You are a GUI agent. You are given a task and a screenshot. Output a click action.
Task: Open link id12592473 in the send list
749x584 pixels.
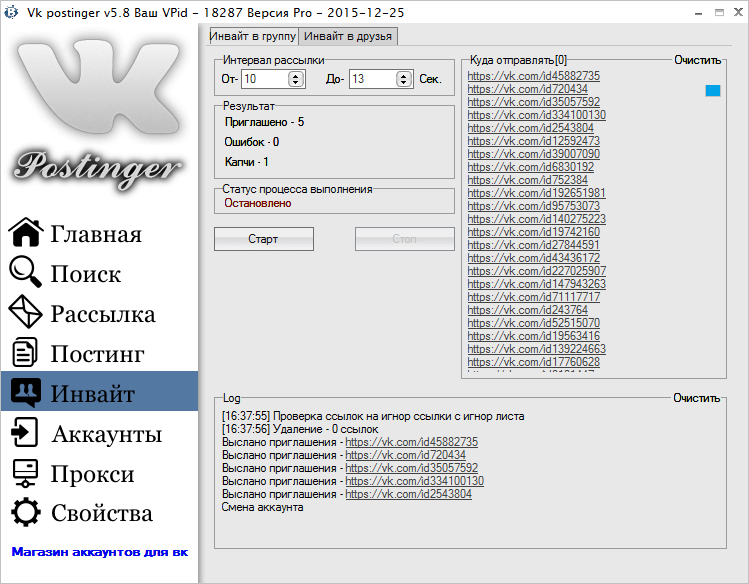tap(534, 141)
